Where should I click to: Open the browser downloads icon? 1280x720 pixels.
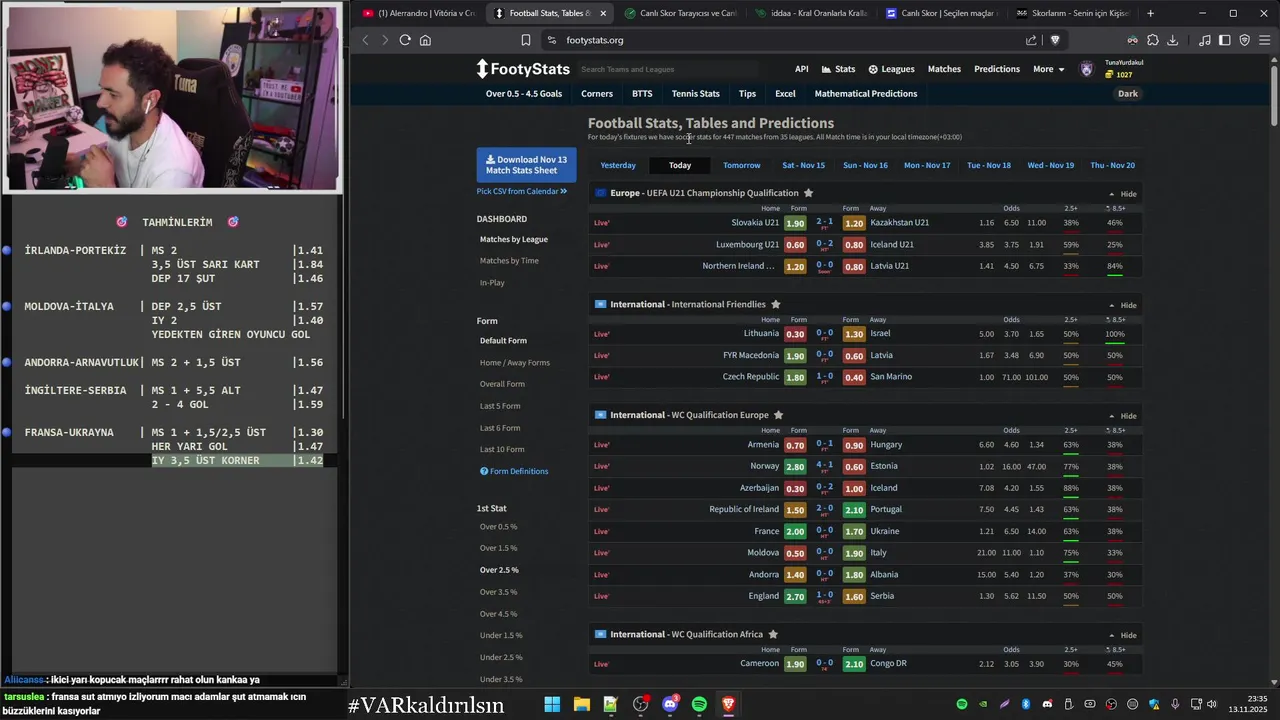click(x=1173, y=40)
